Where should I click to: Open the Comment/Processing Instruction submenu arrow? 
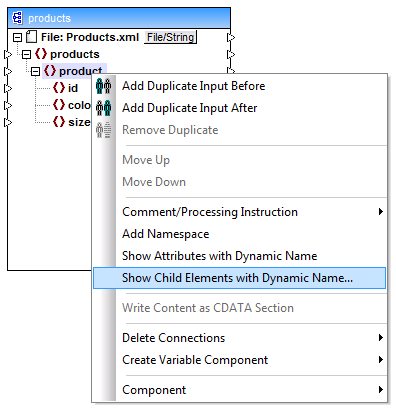[381, 212]
